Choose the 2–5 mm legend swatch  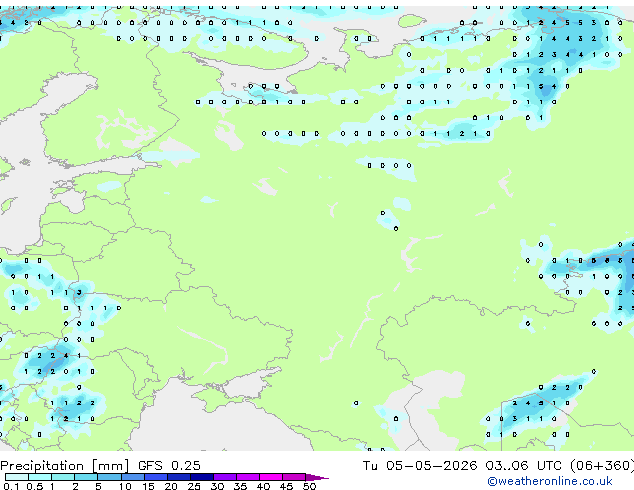point(86,477)
